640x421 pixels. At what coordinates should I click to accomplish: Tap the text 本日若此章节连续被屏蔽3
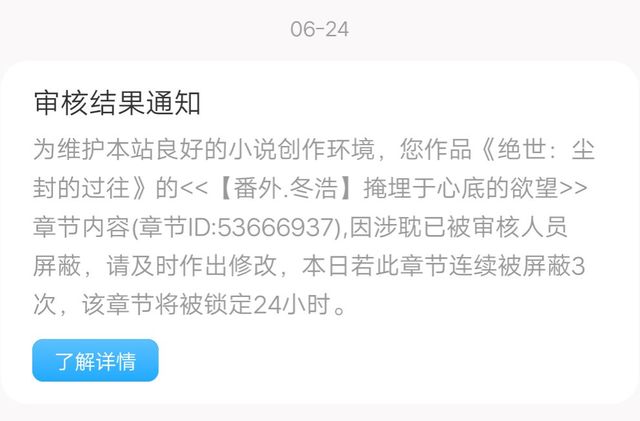click(444, 265)
